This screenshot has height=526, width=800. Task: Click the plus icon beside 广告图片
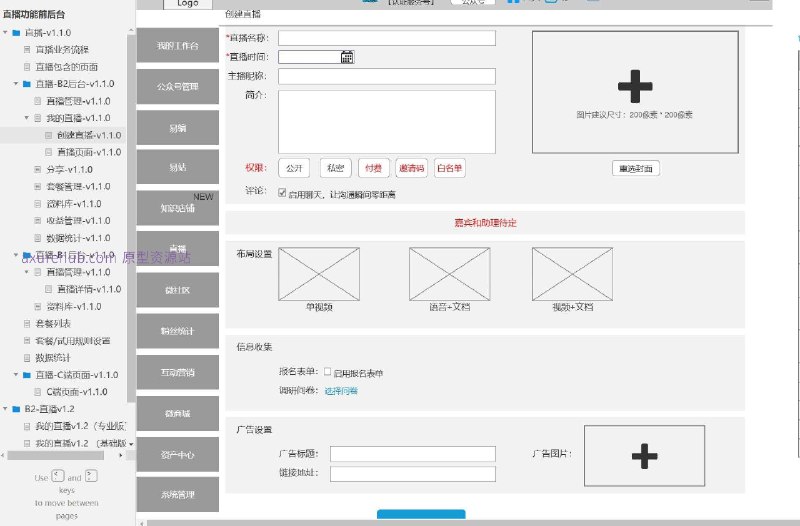tap(644, 456)
